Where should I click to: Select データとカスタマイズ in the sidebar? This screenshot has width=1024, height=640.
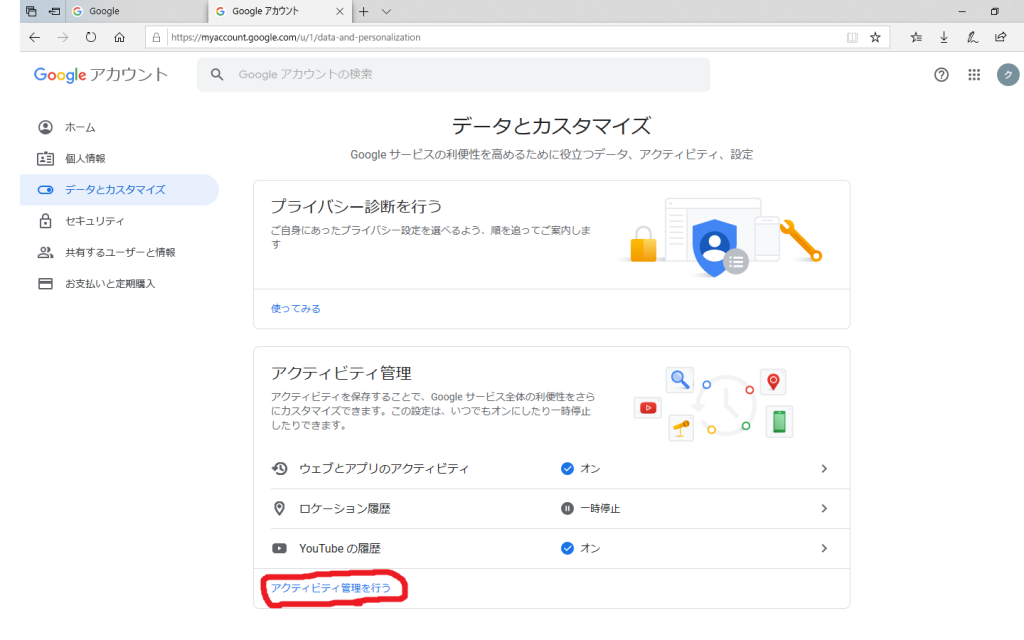[x=120, y=190]
